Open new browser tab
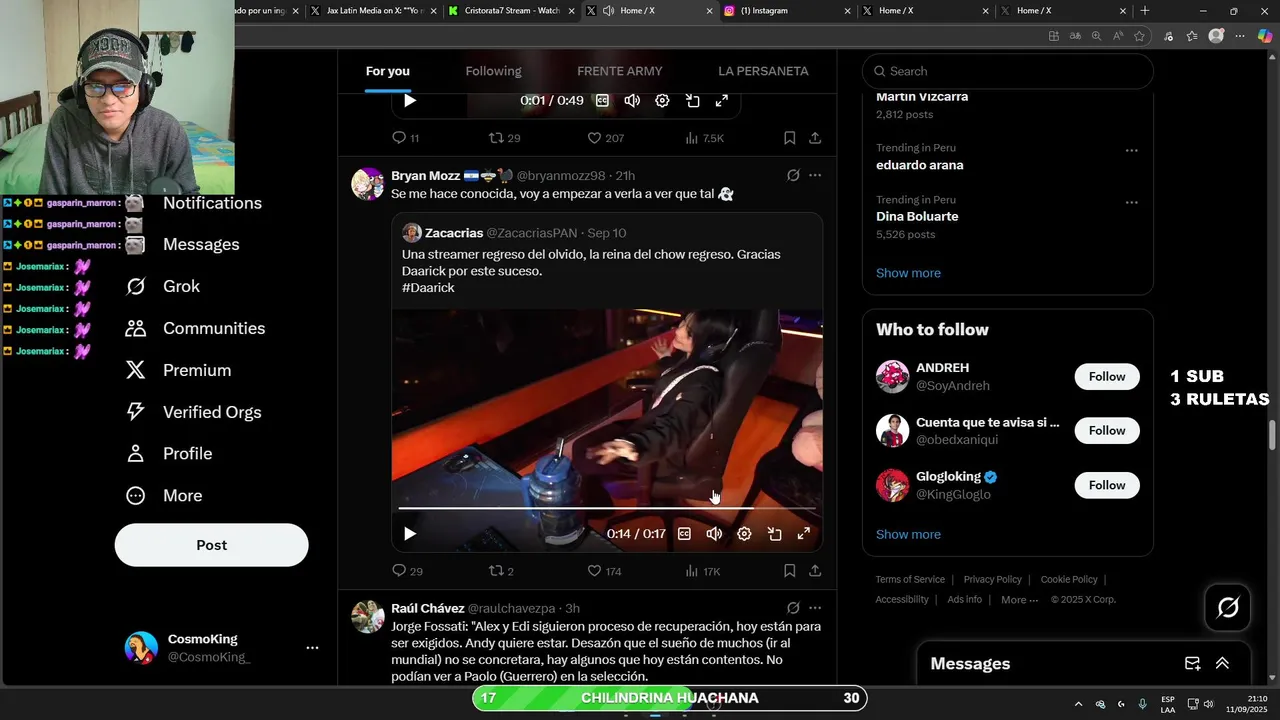Screen dimensions: 1280x720 [1145, 11]
